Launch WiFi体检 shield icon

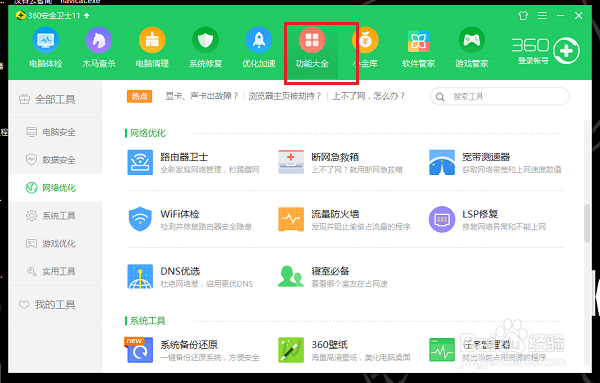(140, 219)
